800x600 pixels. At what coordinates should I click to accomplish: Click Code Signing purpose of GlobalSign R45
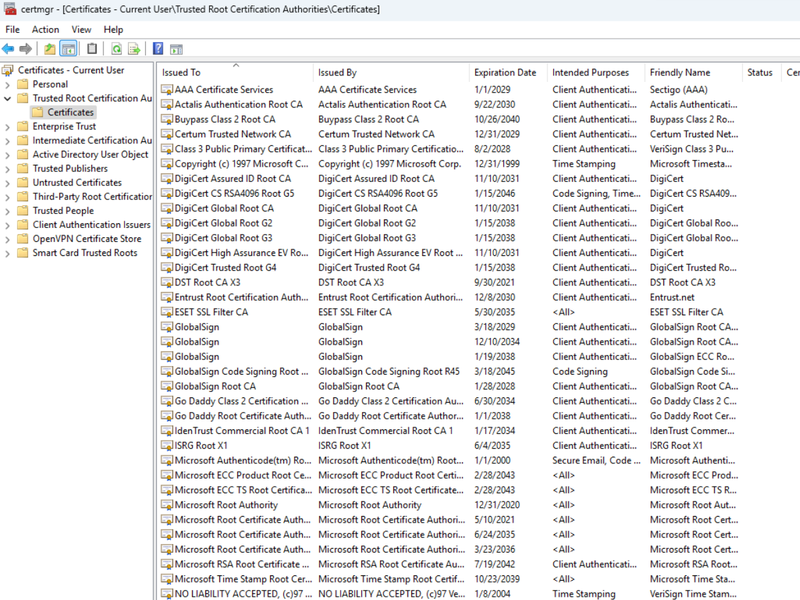(580, 371)
